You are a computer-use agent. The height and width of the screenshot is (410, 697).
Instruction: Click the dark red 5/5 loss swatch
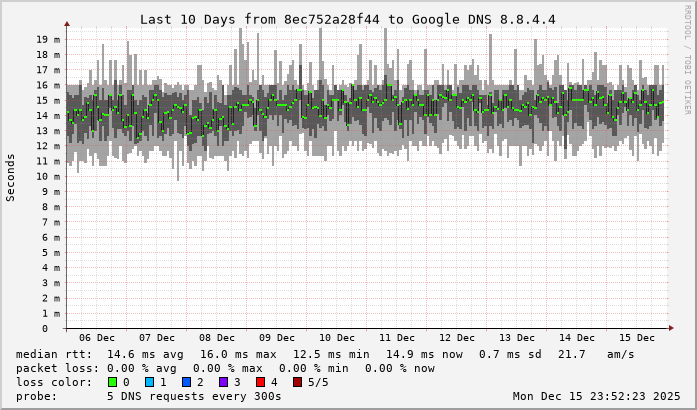(x=297, y=382)
